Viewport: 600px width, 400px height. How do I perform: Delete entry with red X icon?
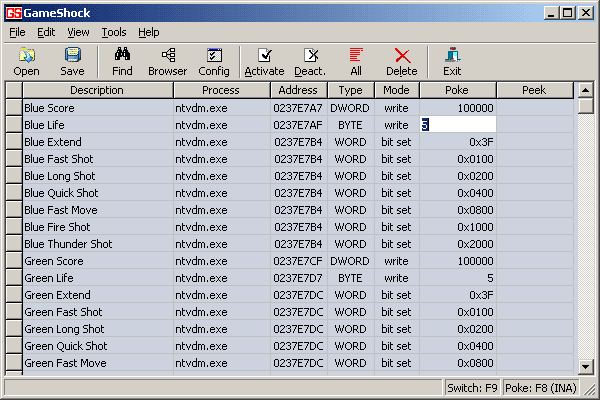tap(402, 61)
